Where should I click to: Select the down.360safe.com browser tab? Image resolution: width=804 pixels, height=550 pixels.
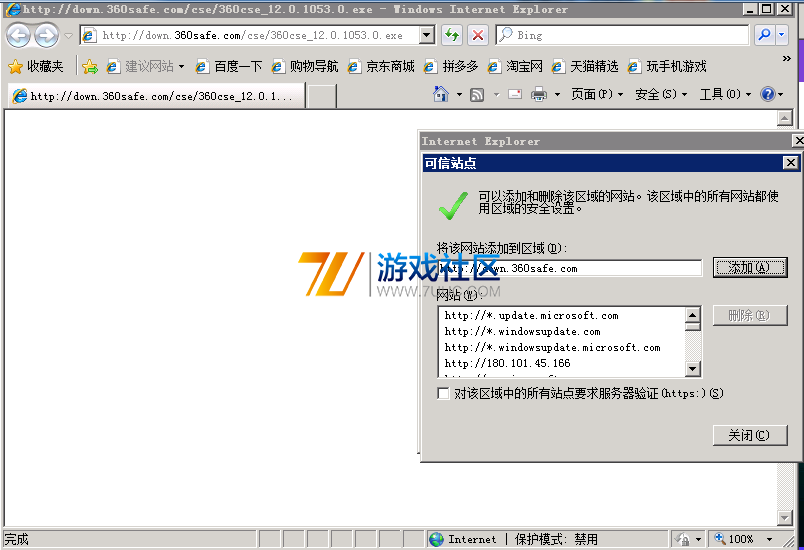[156, 96]
